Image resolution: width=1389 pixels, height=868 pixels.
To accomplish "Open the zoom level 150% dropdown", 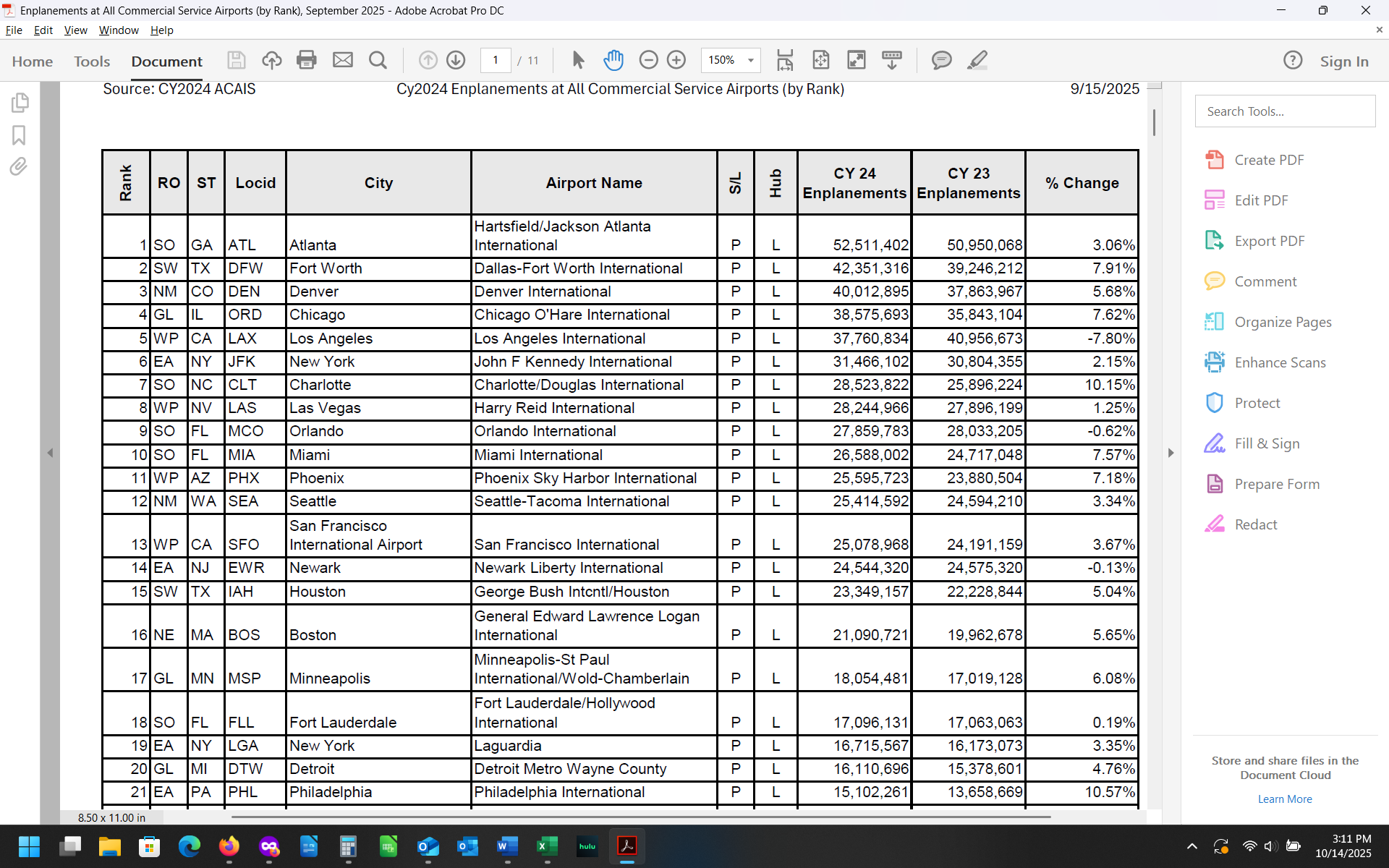I will [x=750, y=60].
